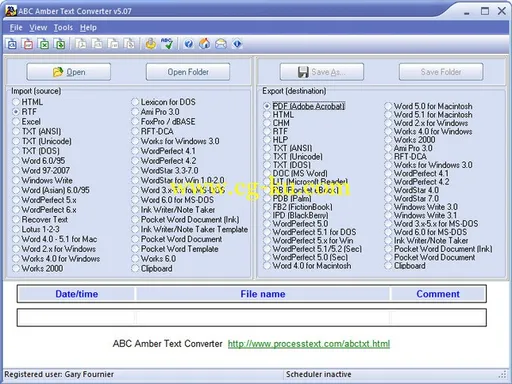512x384 pixels.
Task: Click the green arrows spreadsheet toolbar icon
Action: (x=60, y=44)
